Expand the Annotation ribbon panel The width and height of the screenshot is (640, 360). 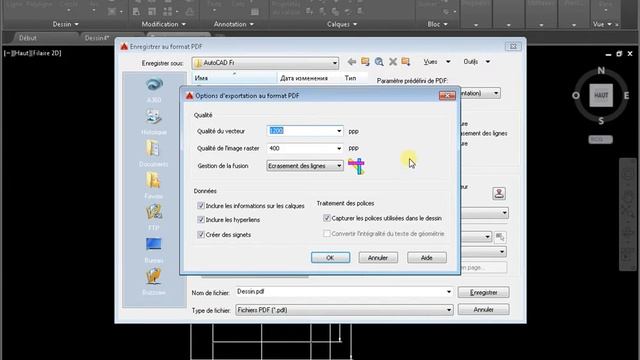(233, 24)
